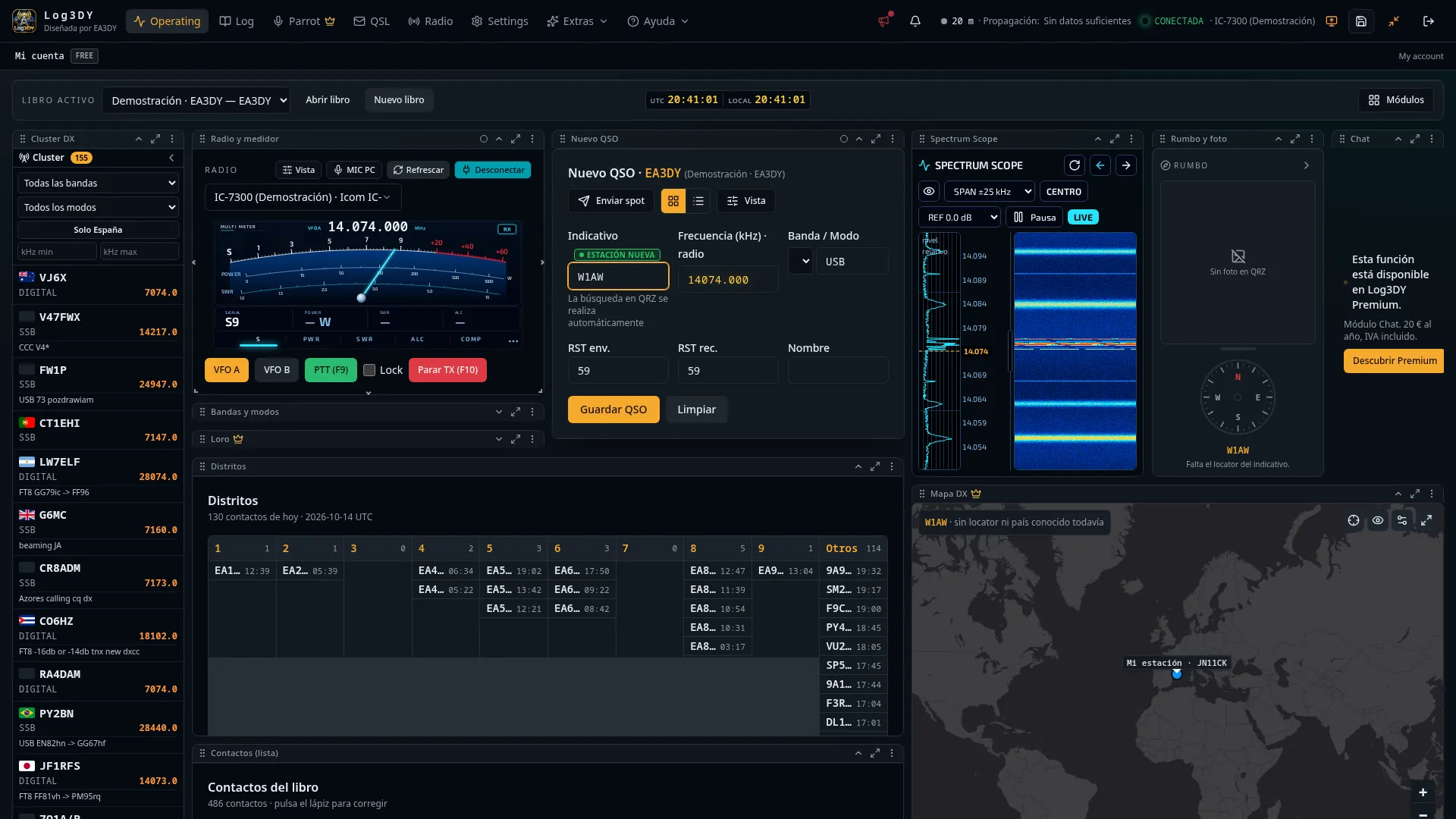Toggle the LIVE spectrum mode

pos(1083,218)
